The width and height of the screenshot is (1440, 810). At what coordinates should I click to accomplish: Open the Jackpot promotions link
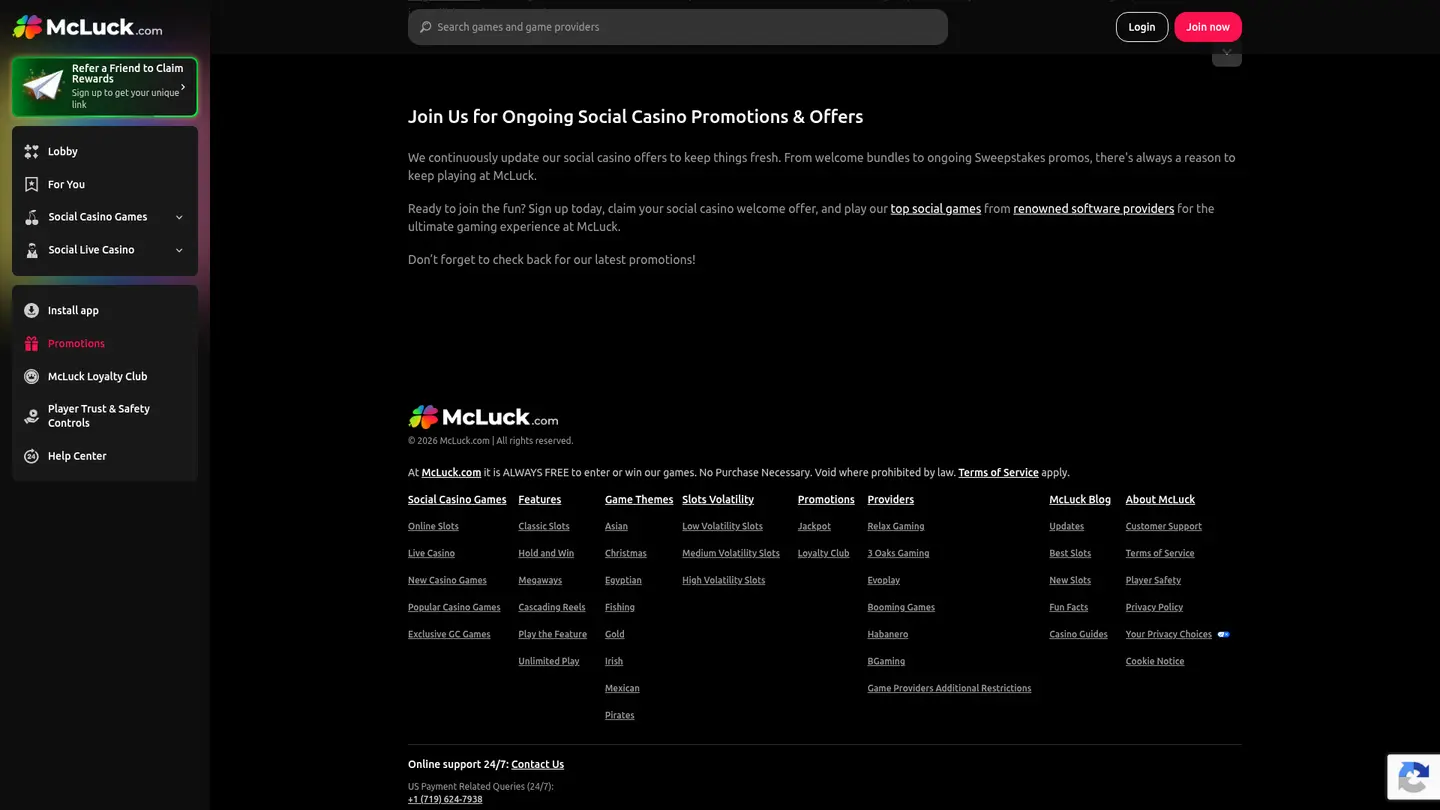(814, 526)
